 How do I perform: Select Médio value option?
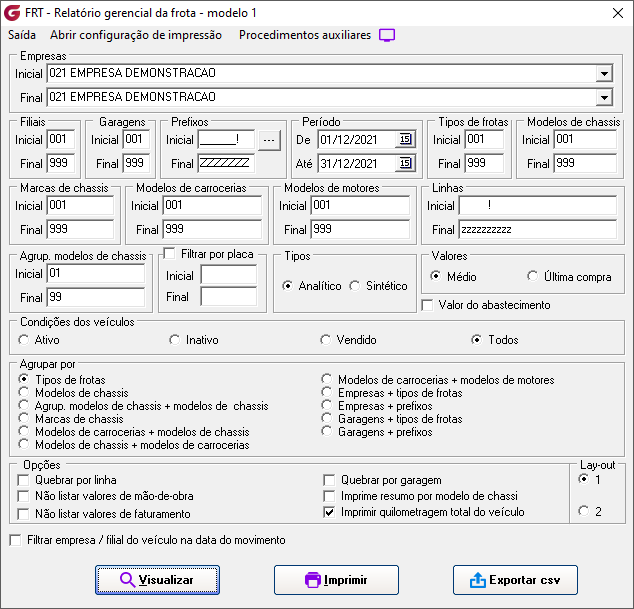(435, 277)
